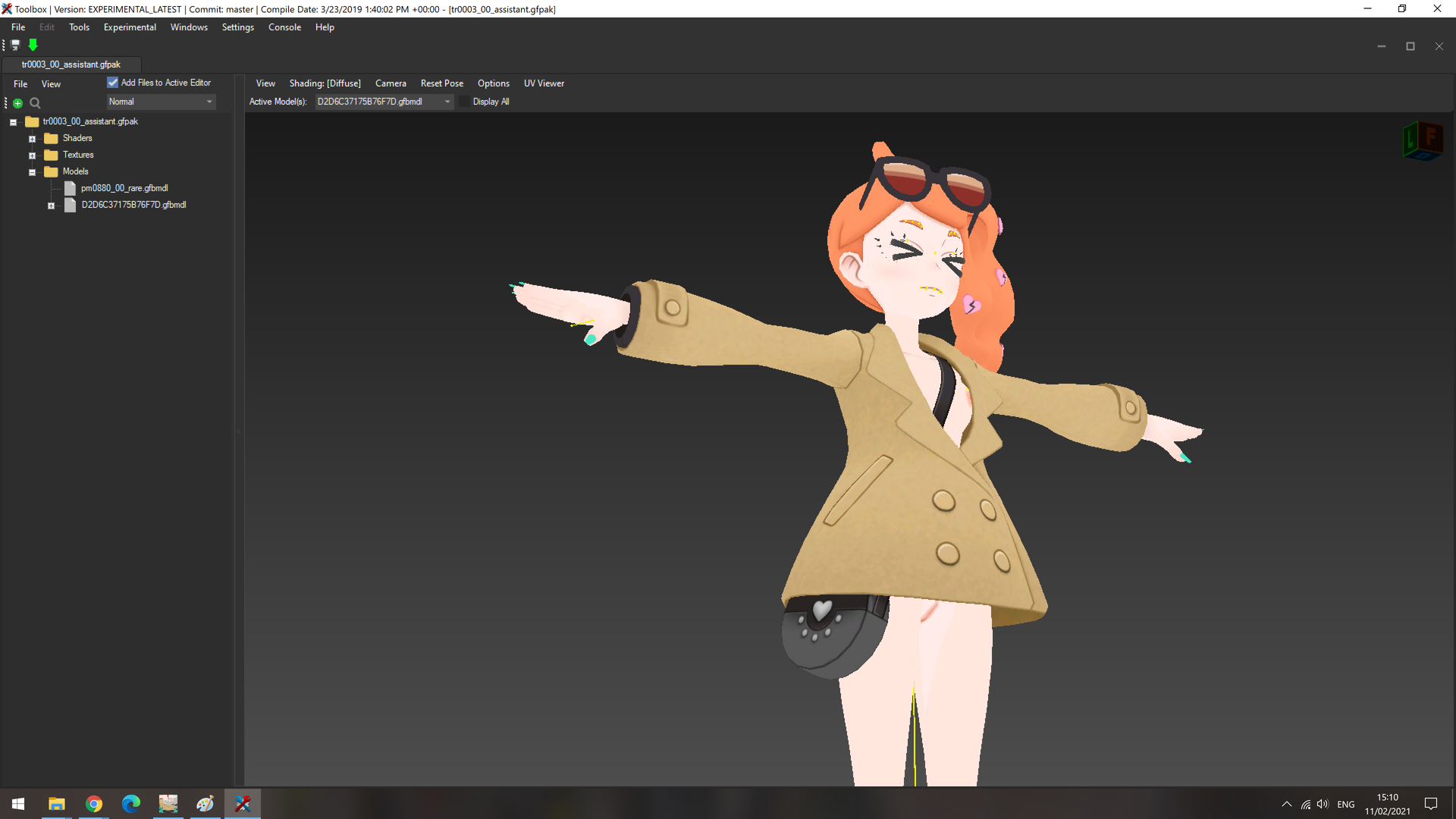
Task: Select the Models folder label
Action: click(75, 171)
